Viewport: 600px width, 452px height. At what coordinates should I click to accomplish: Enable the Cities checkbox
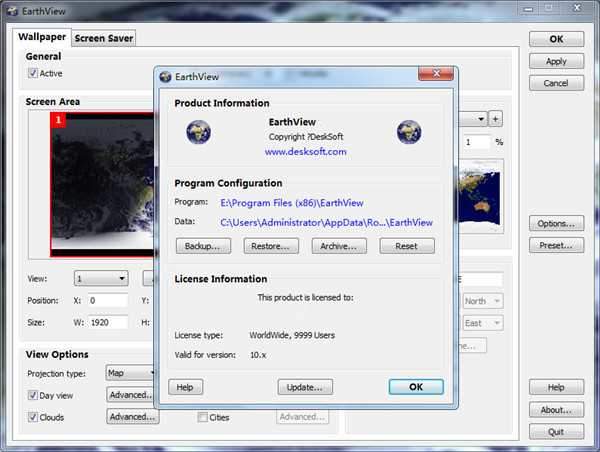[x=203, y=418]
